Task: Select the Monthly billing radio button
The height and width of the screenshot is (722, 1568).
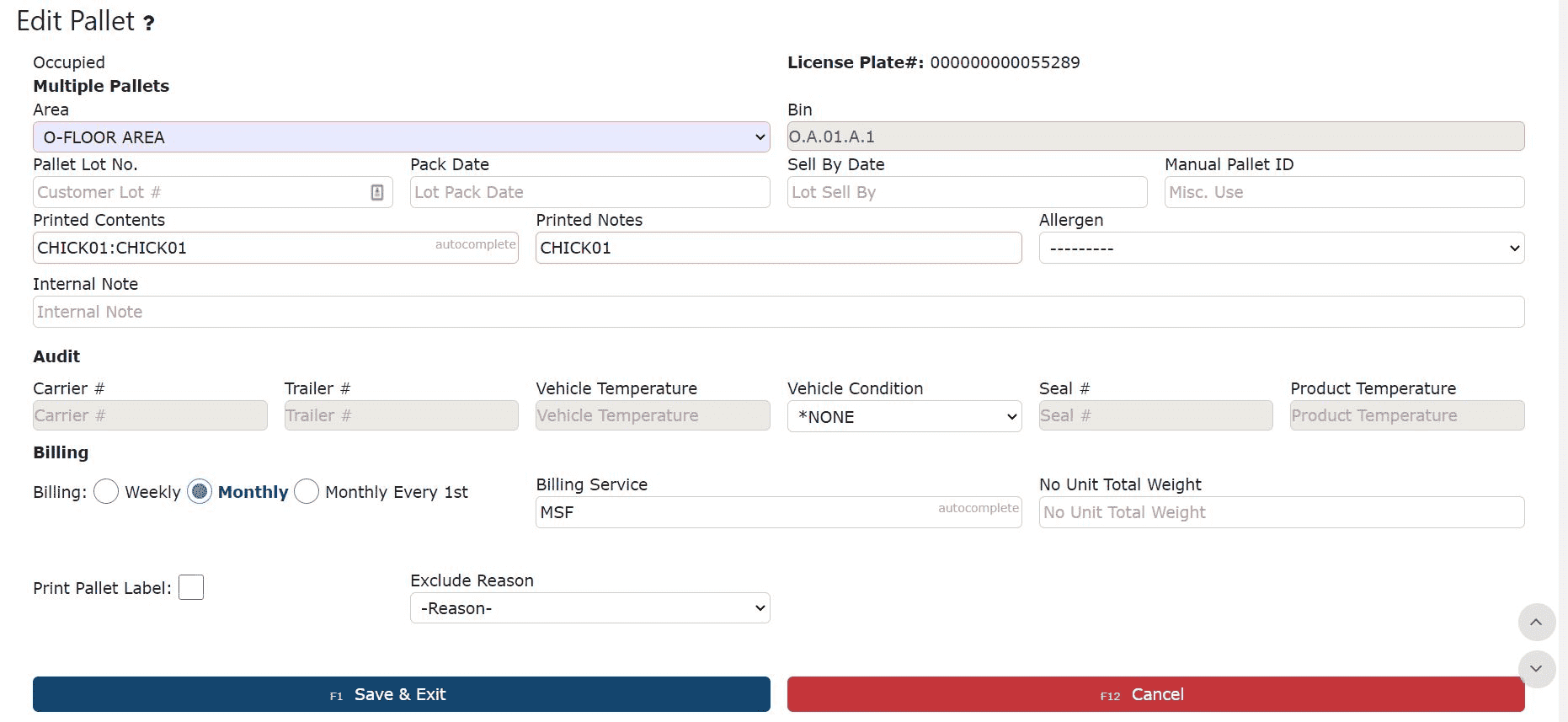Action: coord(200,491)
